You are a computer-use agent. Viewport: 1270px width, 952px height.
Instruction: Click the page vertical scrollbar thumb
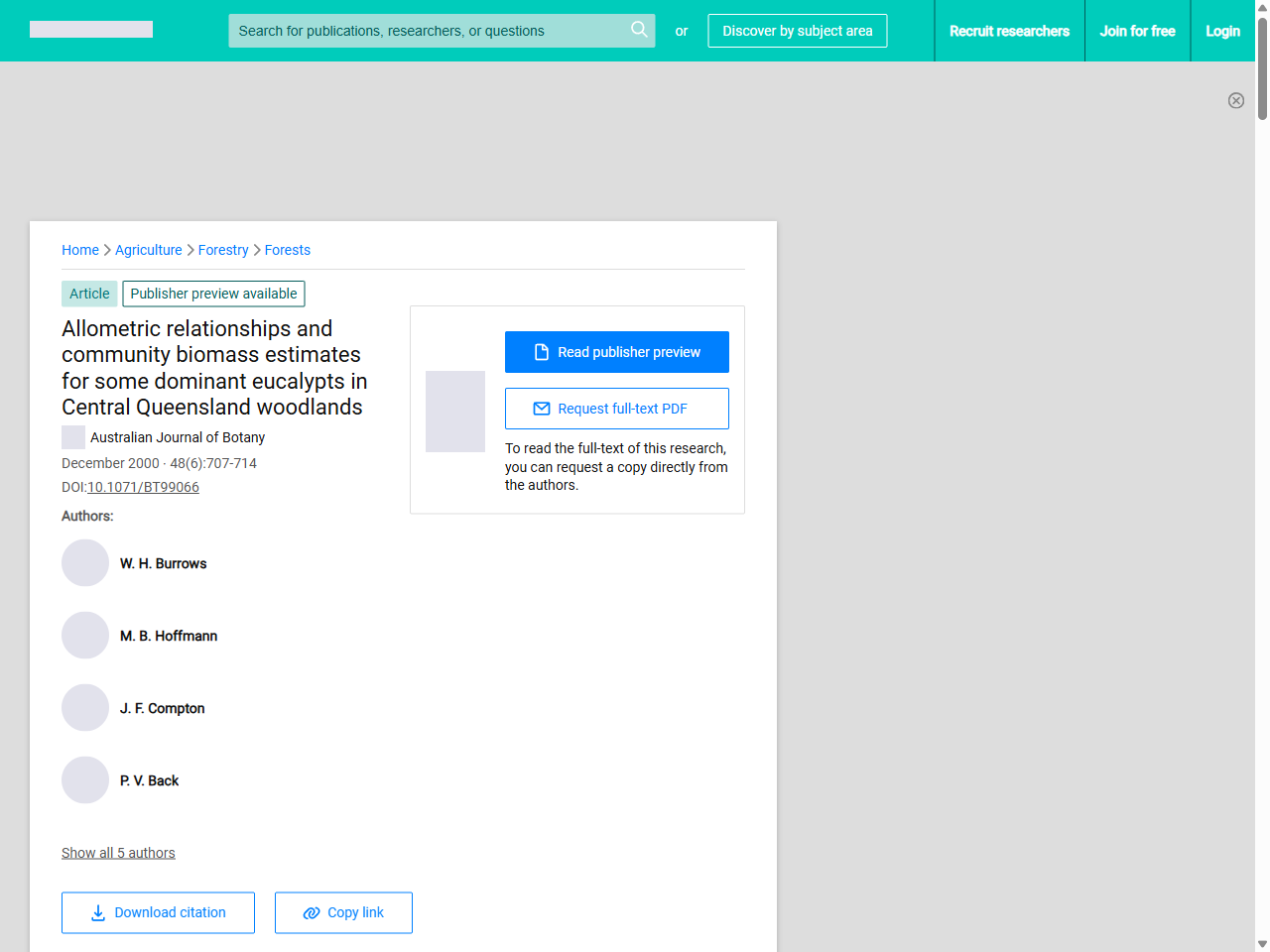point(1262,67)
